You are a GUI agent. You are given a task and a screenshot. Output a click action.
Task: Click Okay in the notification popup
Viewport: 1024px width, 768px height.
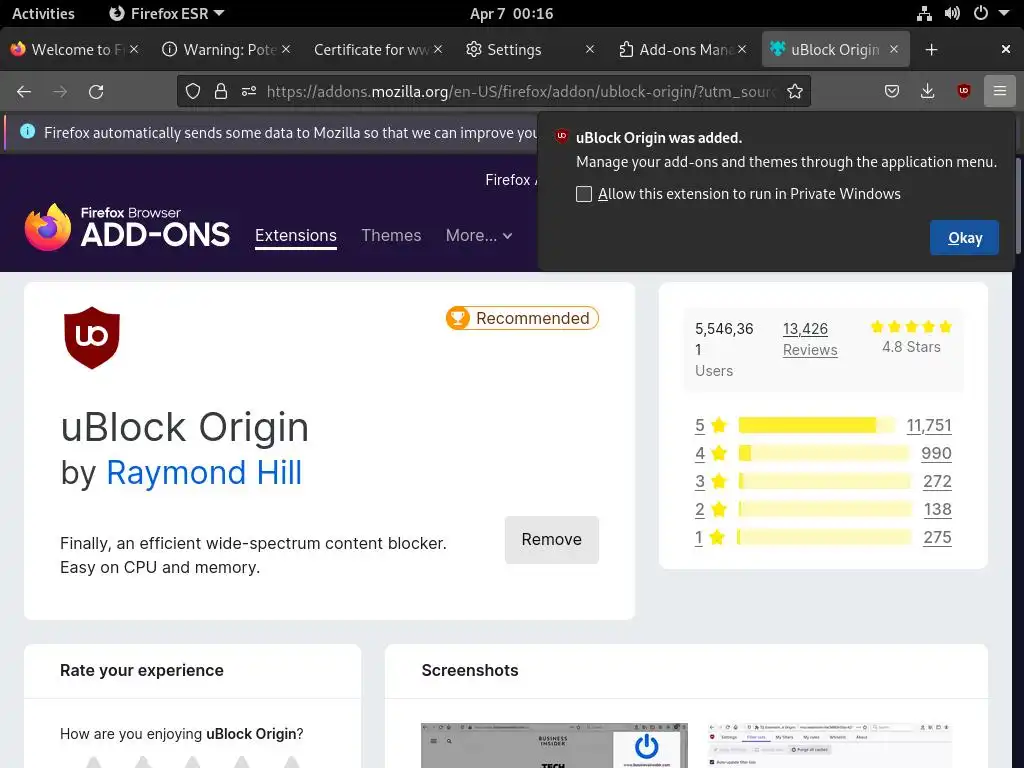(965, 238)
